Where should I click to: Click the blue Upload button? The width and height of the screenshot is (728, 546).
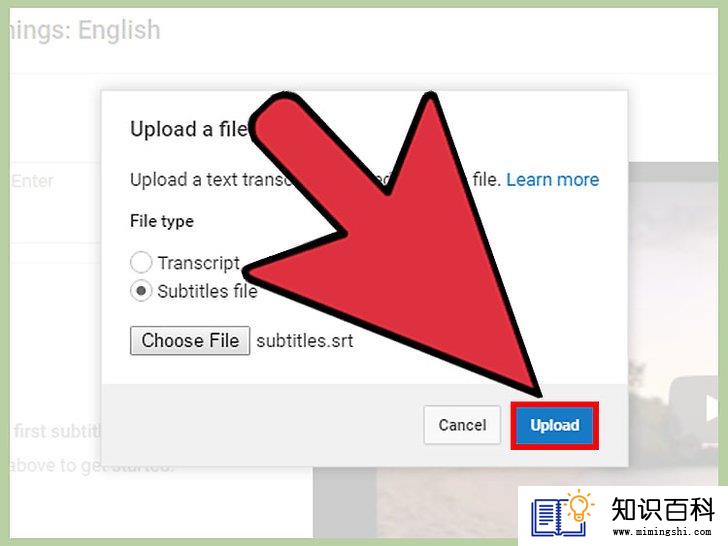555,425
